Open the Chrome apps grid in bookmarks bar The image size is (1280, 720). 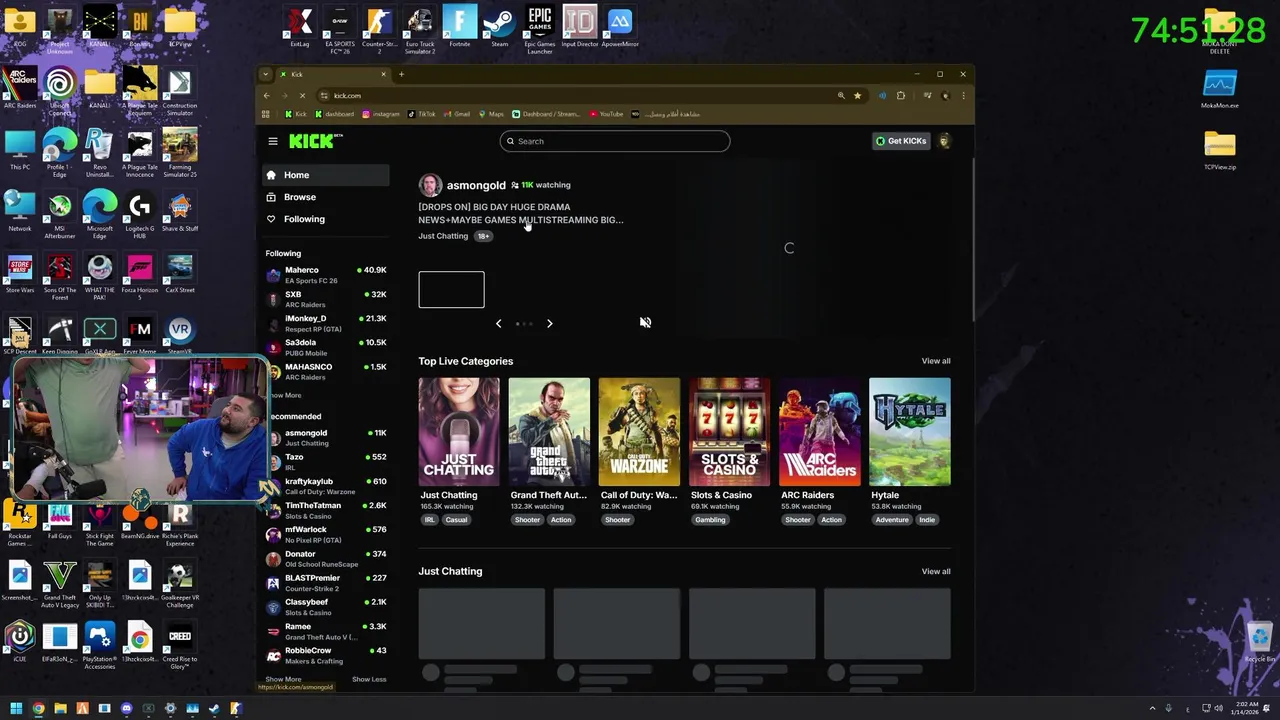[267, 114]
